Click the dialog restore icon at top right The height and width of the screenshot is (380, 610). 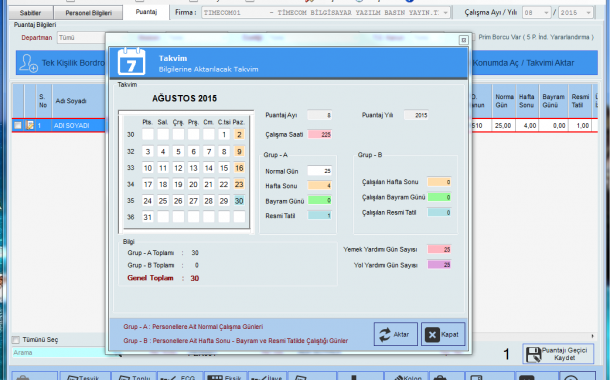coord(463,40)
